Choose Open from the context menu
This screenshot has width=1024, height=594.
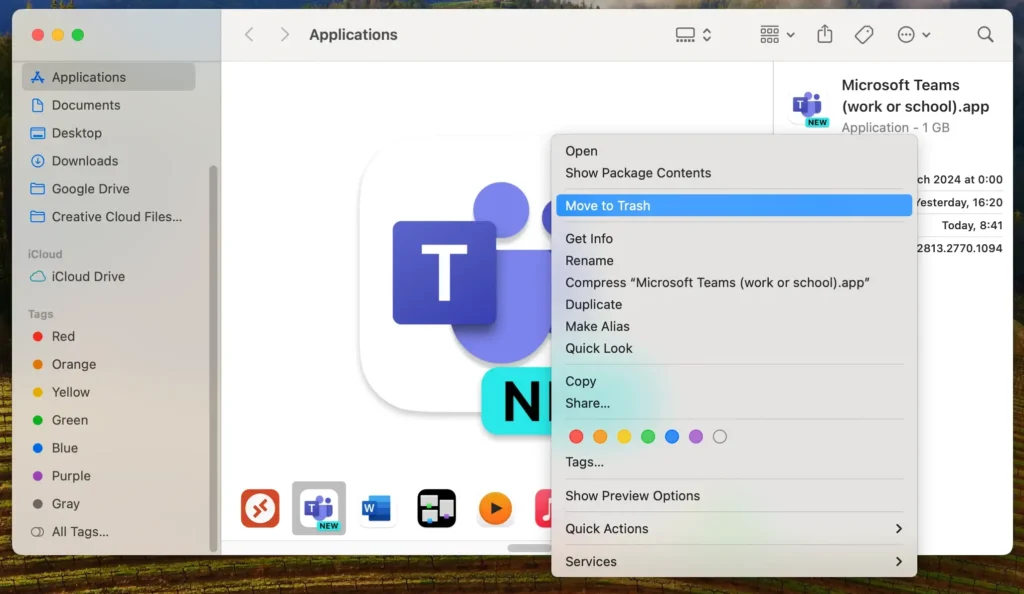[734, 151]
